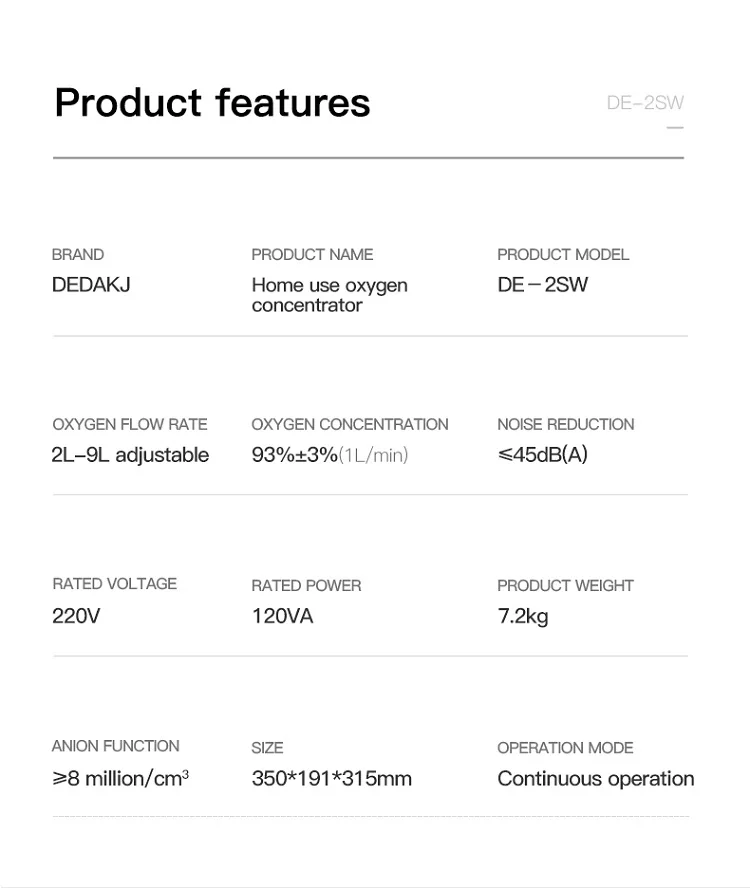This screenshot has width=750, height=888.
Task: Click the 220V rated voltage value
Action: click(x=76, y=616)
